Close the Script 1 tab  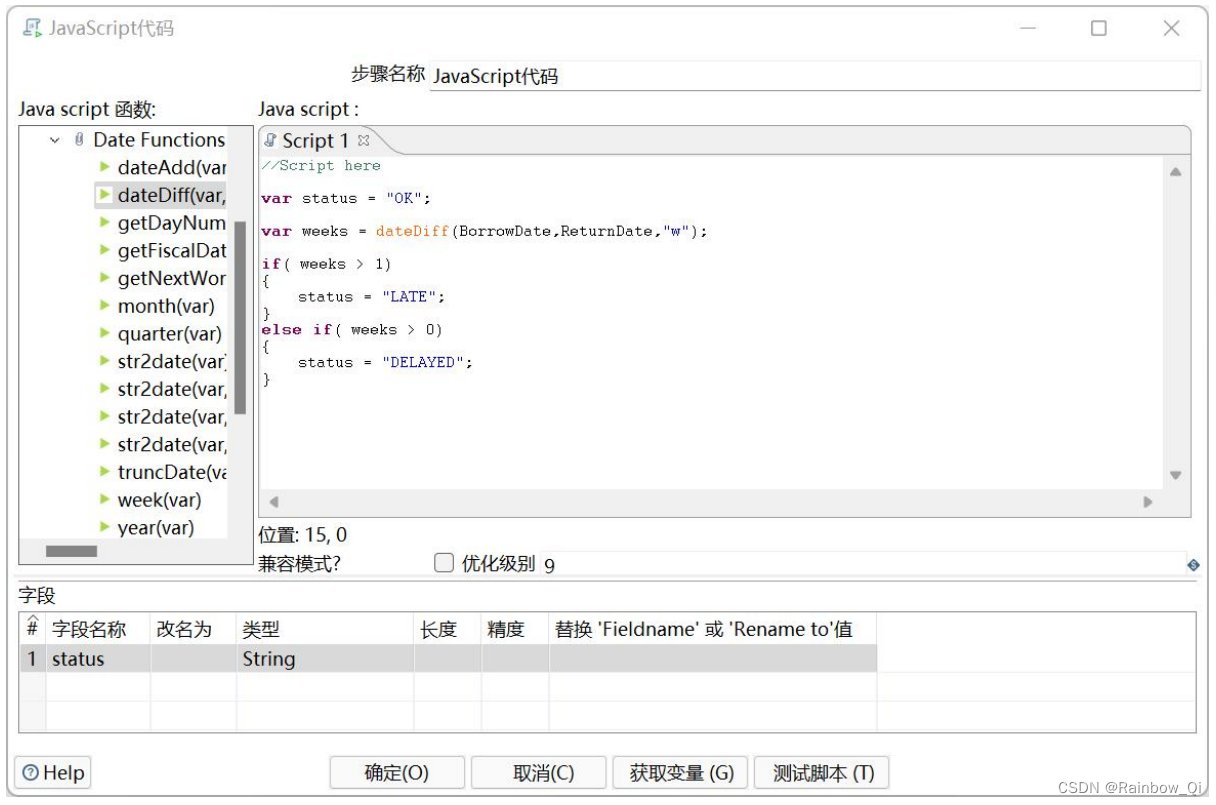click(364, 140)
